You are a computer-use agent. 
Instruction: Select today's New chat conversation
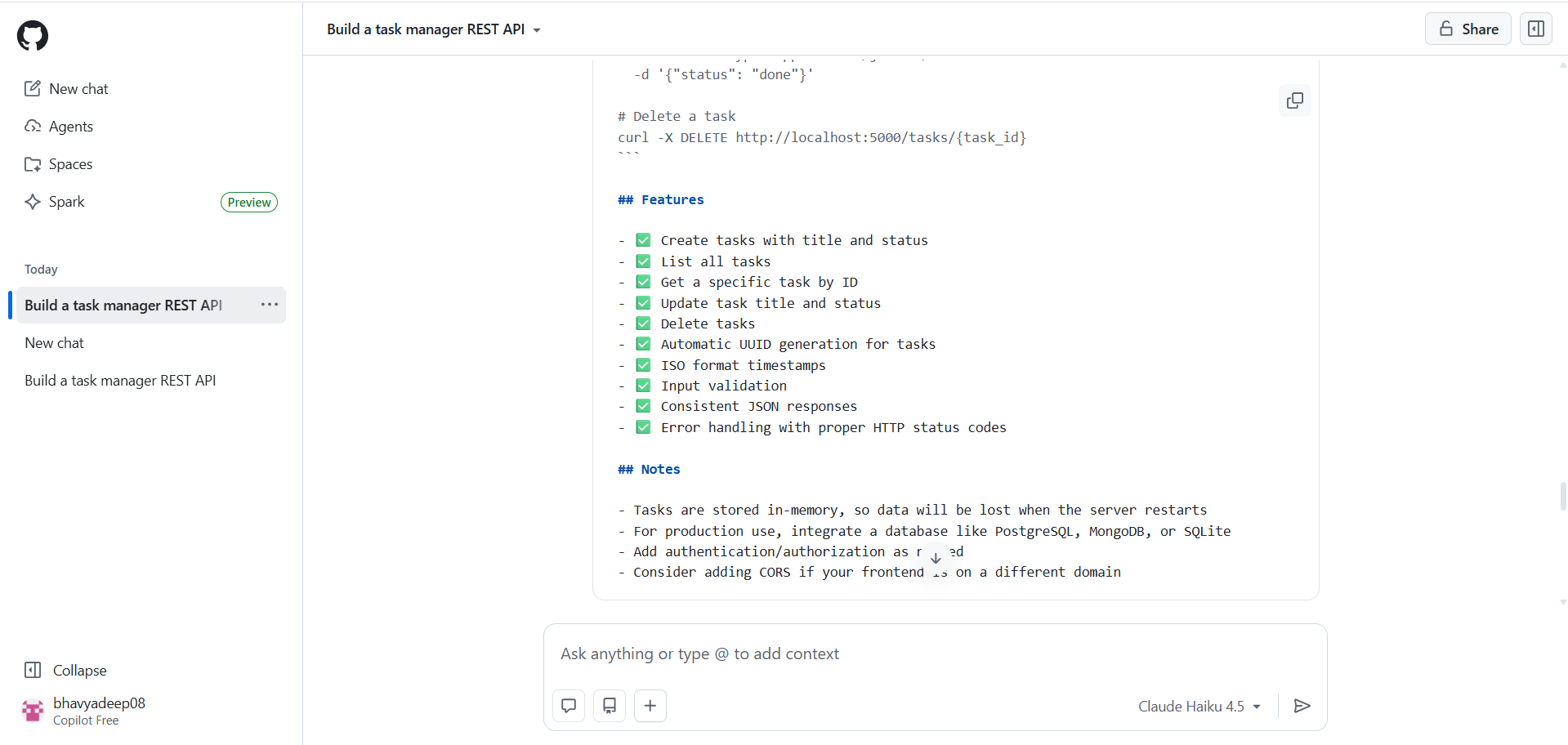click(54, 342)
